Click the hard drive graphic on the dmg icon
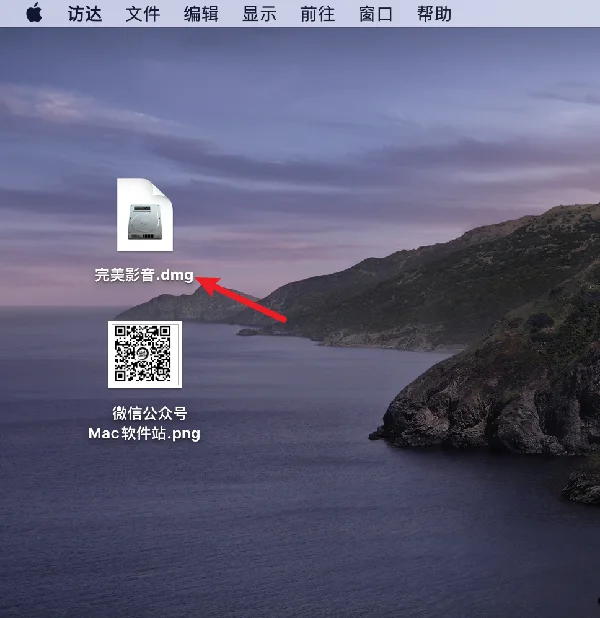 click(x=145, y=222)
